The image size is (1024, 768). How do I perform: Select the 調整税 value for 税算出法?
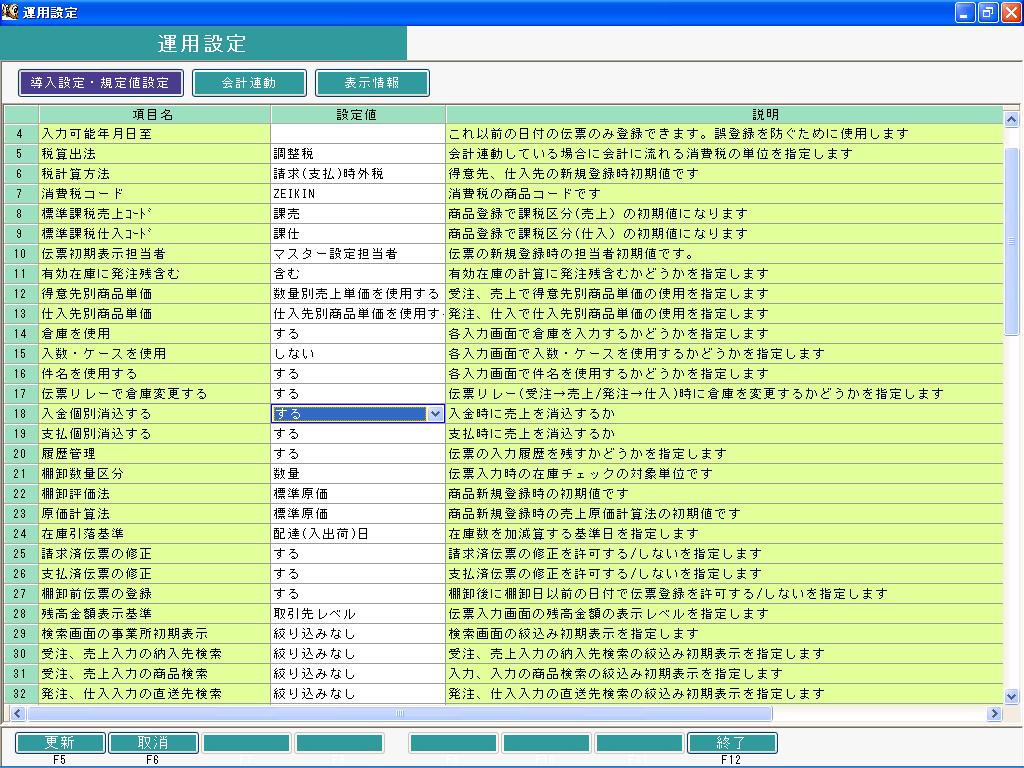(358, 153)
